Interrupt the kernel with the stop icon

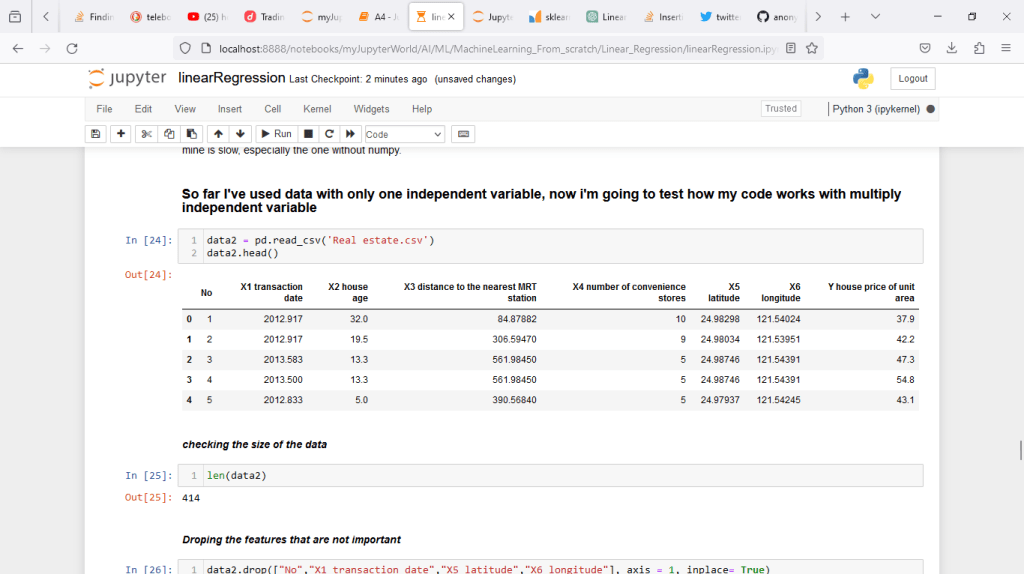click(x=309, y=134)
